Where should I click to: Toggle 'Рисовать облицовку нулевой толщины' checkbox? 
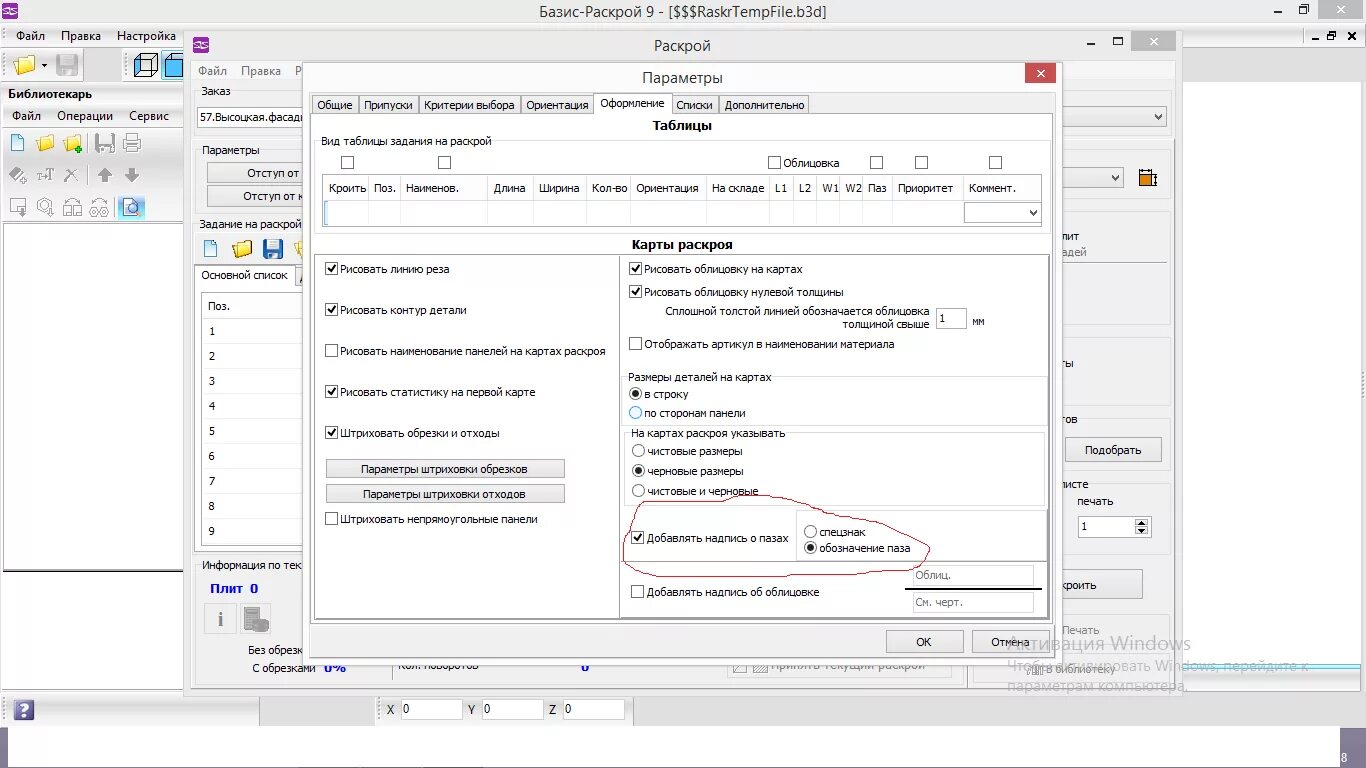(635, 292)
